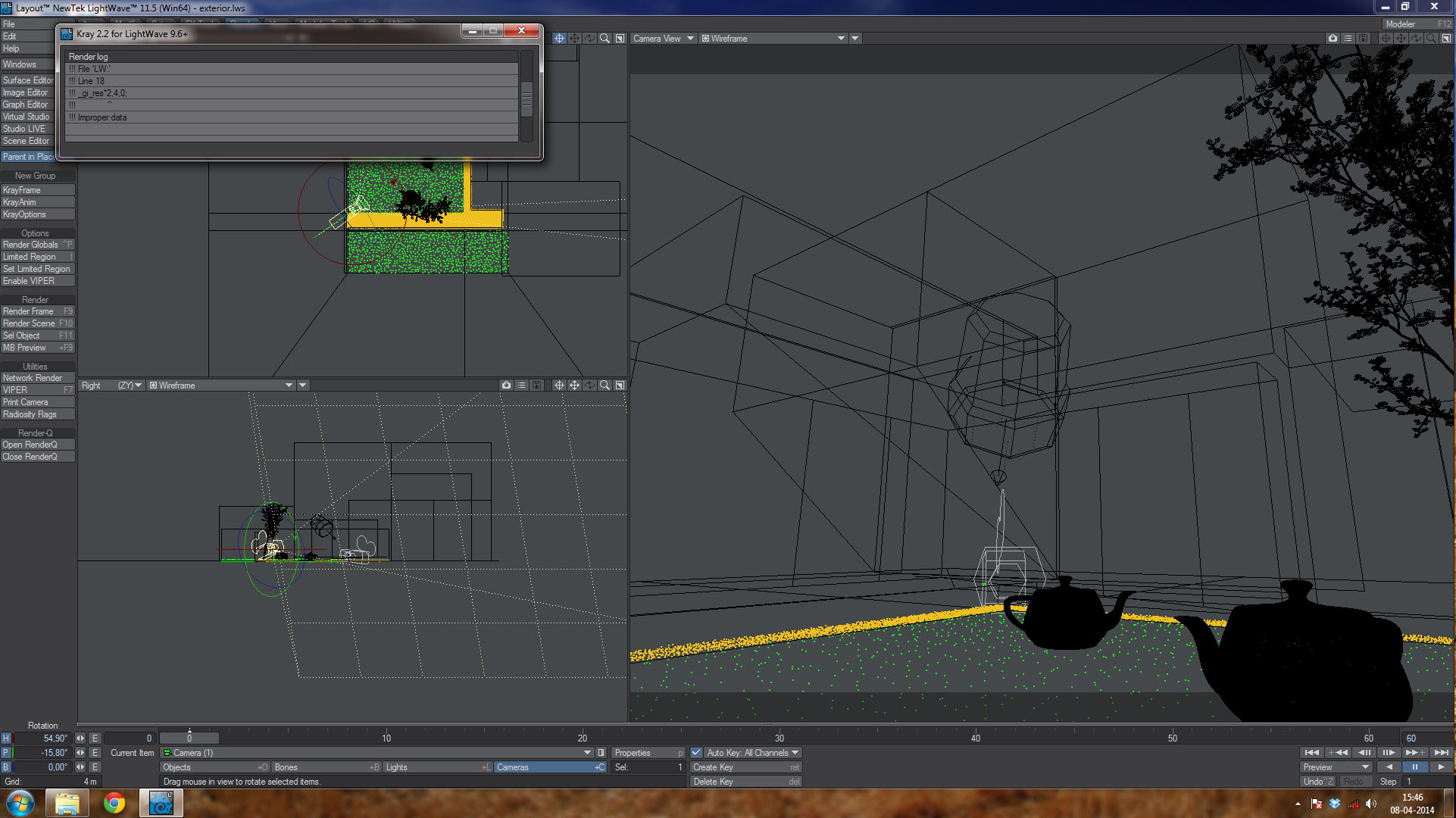This screenshot has width=1456, height=818.
Task: Step forward one frame
Action: pyautogui.click(x=1388, y=753)
